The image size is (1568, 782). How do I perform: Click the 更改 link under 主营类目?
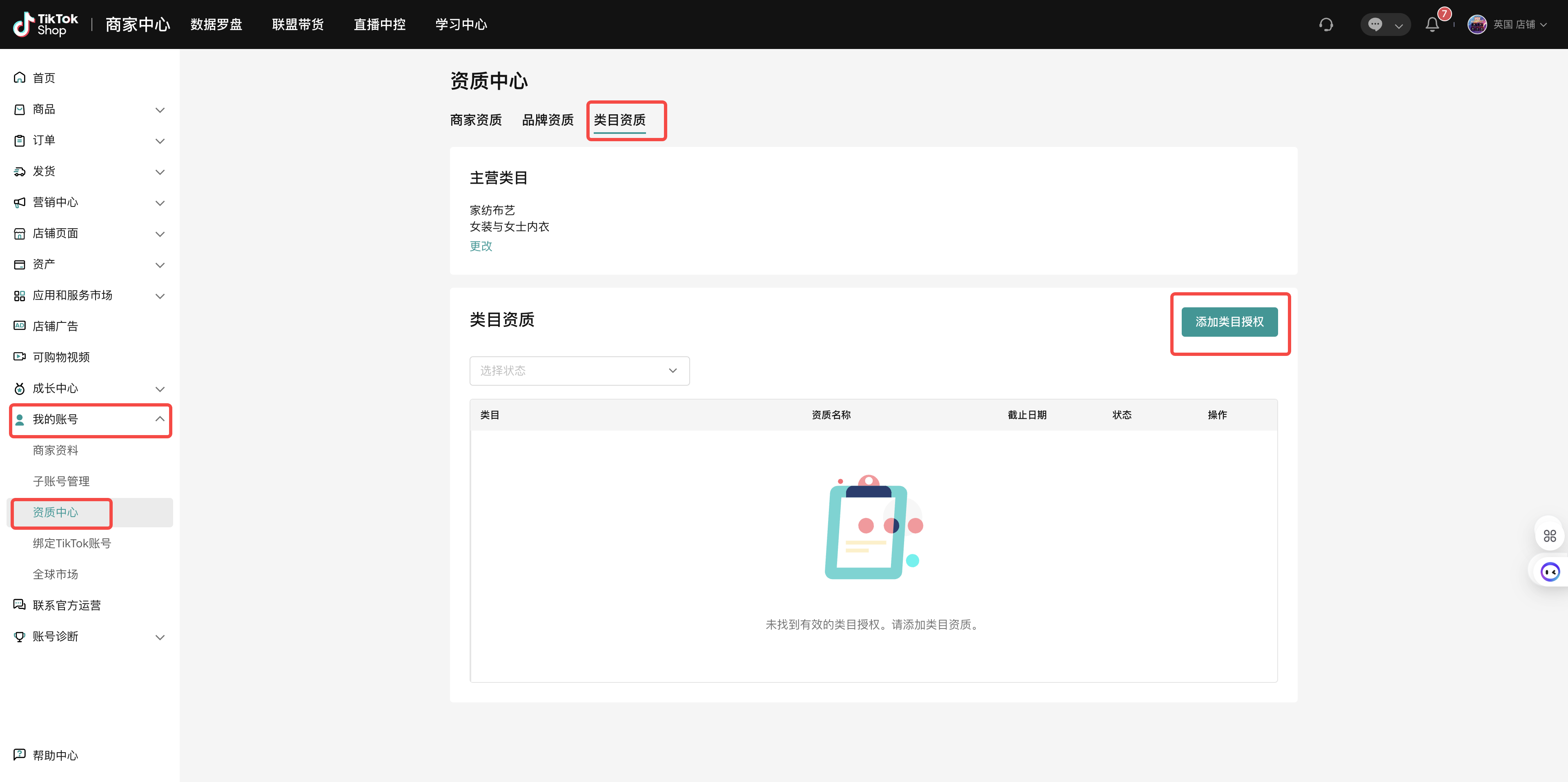(480, 246)
